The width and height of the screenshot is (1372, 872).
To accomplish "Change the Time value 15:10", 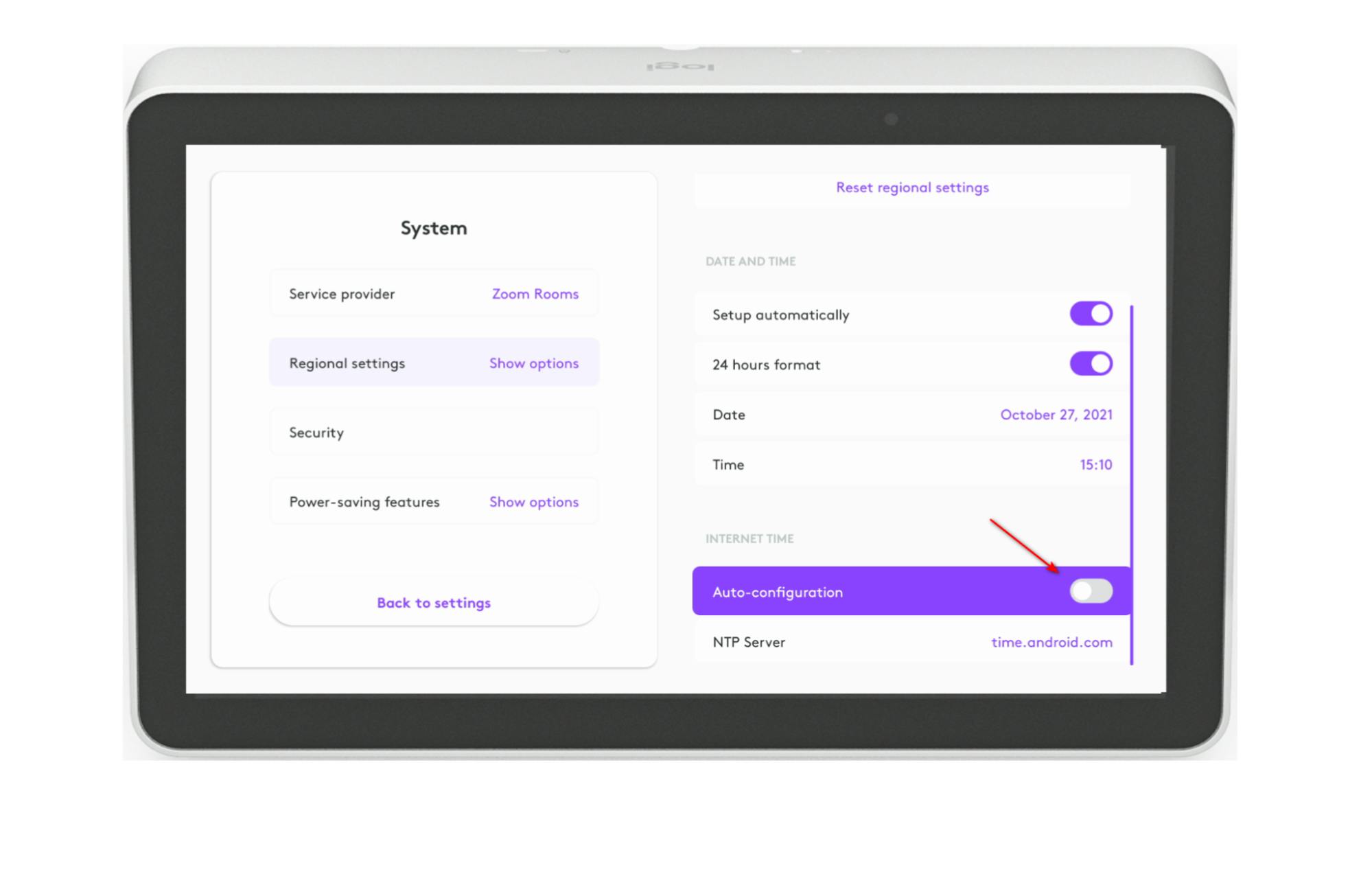I will coord(1095,465).
